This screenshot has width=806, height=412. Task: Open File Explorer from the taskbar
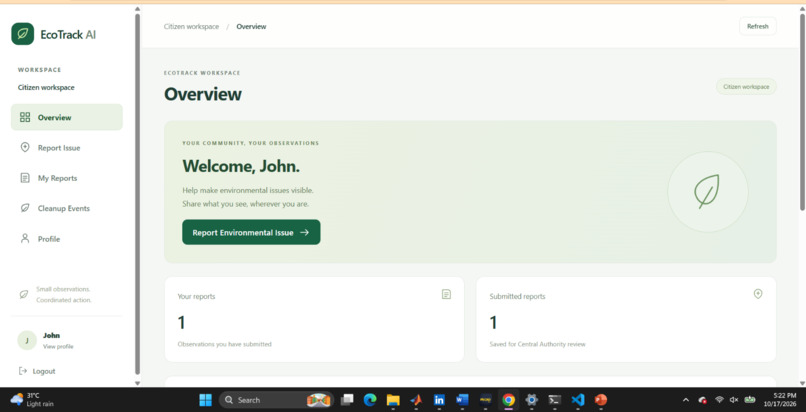(393, 400)
